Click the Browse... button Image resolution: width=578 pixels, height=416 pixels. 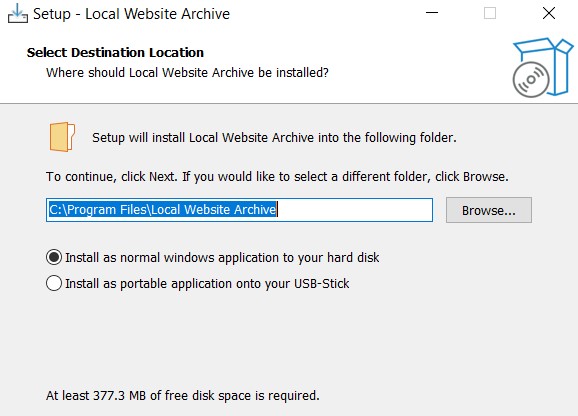[x=488, y=210]
